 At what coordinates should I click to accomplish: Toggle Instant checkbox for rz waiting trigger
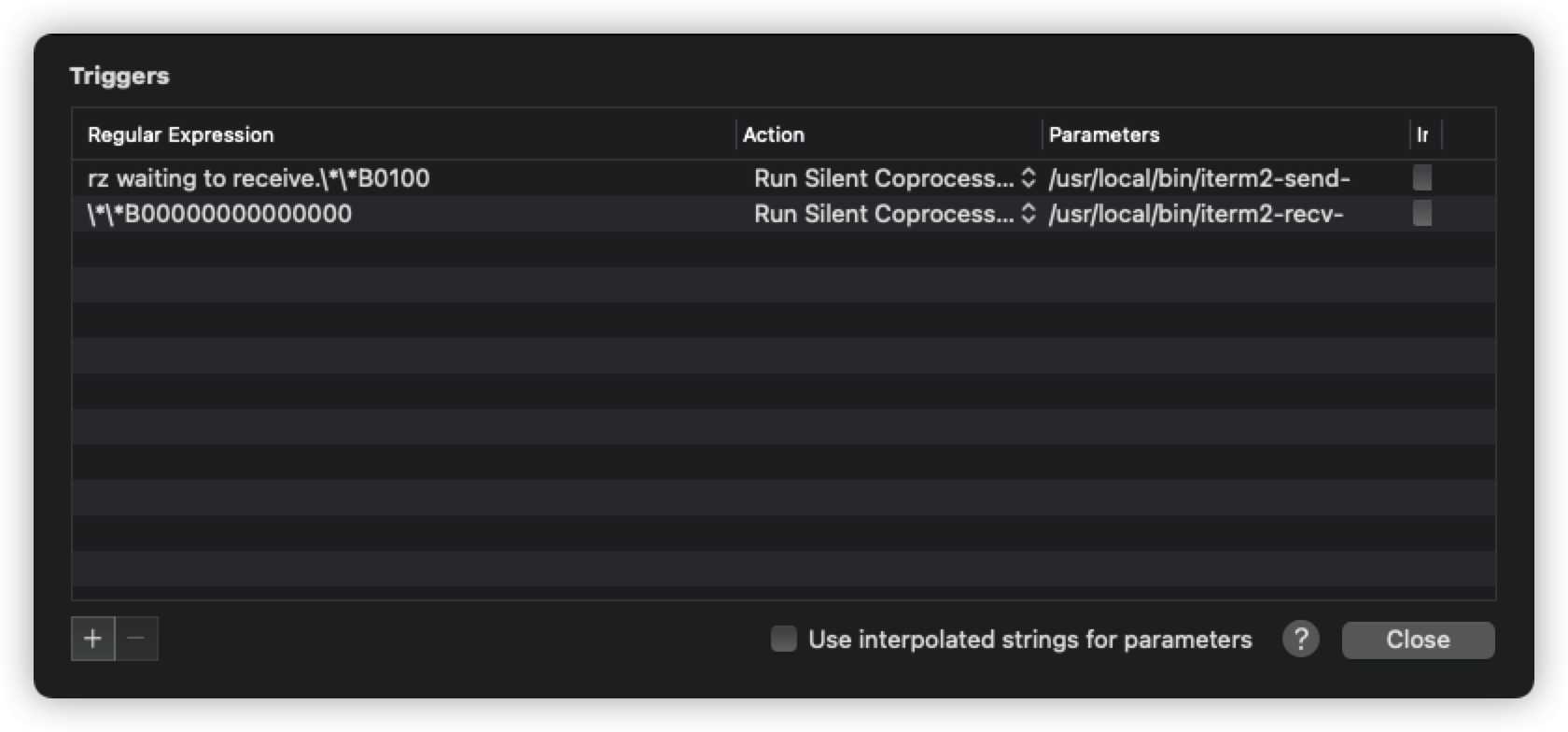tap(1421, 177)
